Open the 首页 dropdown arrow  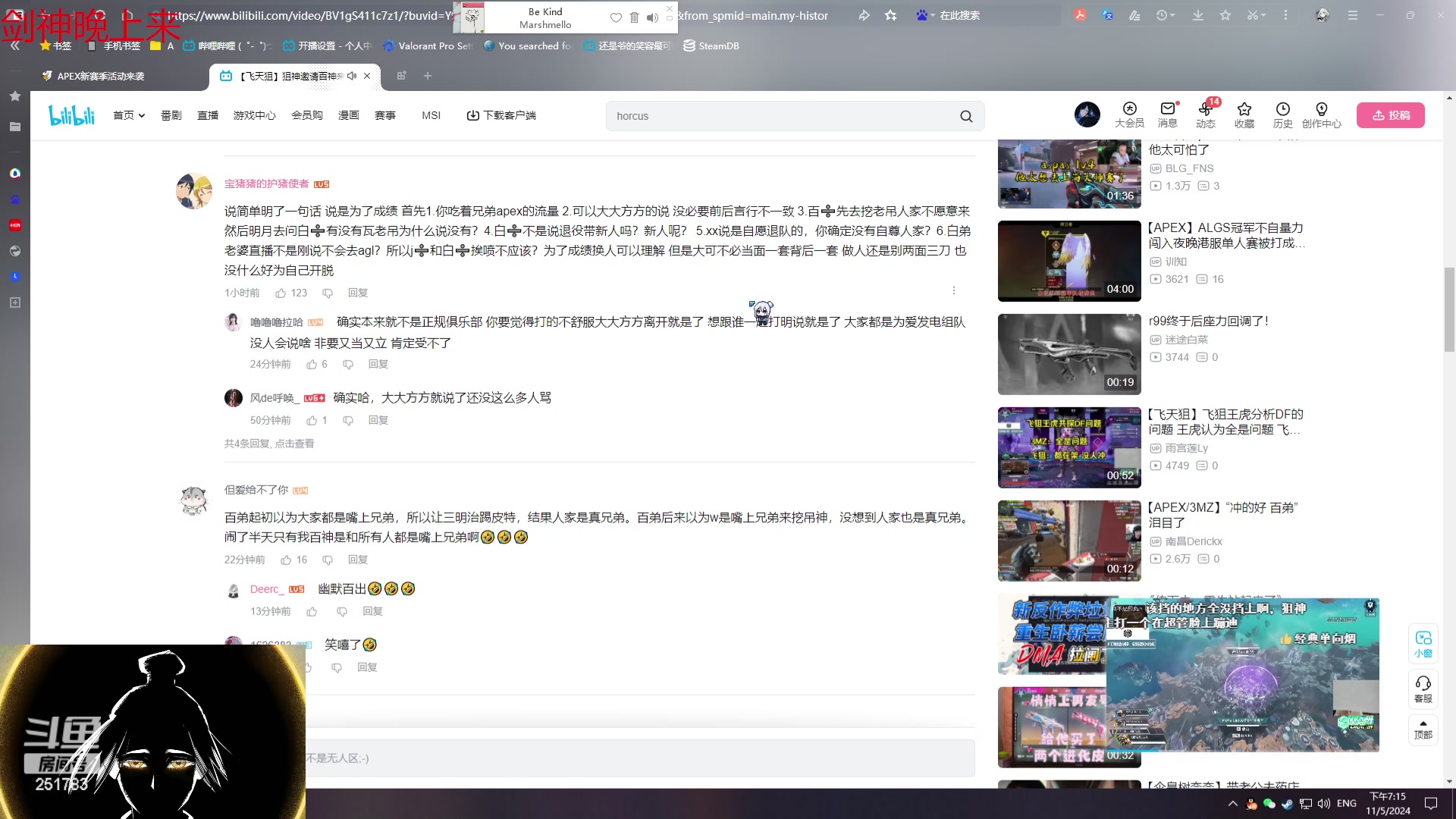[x=140, y=115]
